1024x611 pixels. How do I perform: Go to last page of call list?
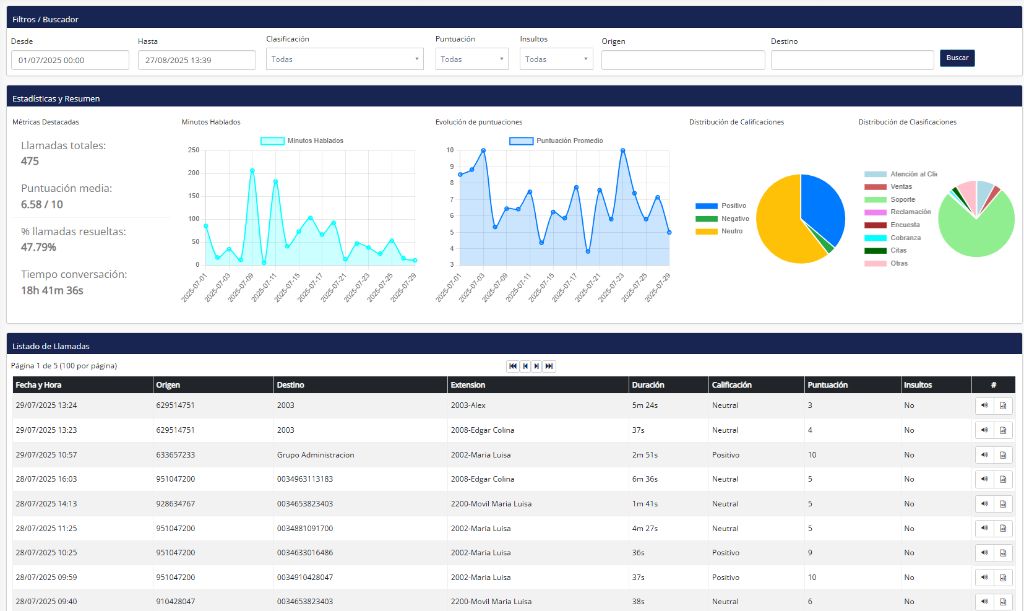tap(549, 366)
